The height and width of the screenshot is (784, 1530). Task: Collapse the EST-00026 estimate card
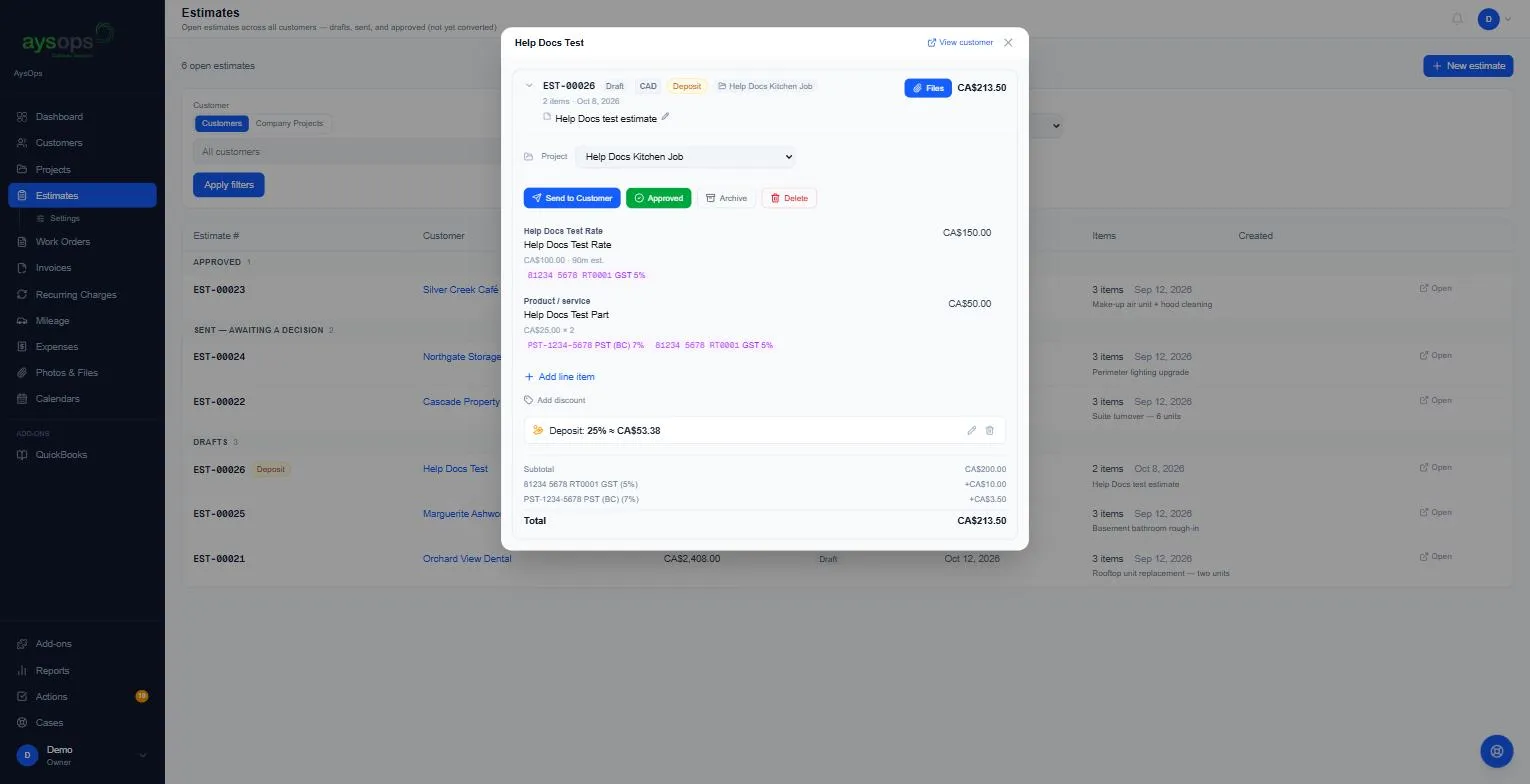point(529,86)
